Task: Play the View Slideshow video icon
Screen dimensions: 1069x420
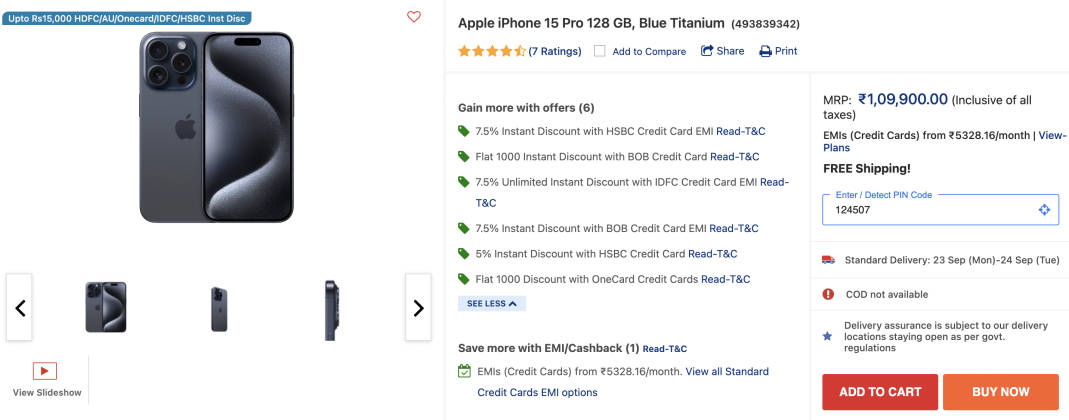Action: point(44,371)
